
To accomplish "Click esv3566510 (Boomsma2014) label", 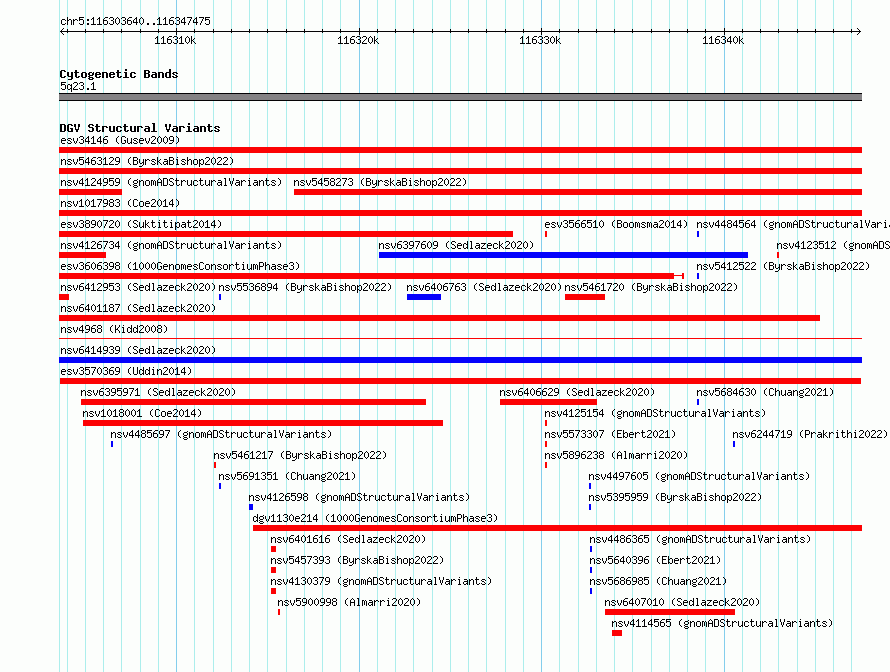I will click(x=616, y=224).
